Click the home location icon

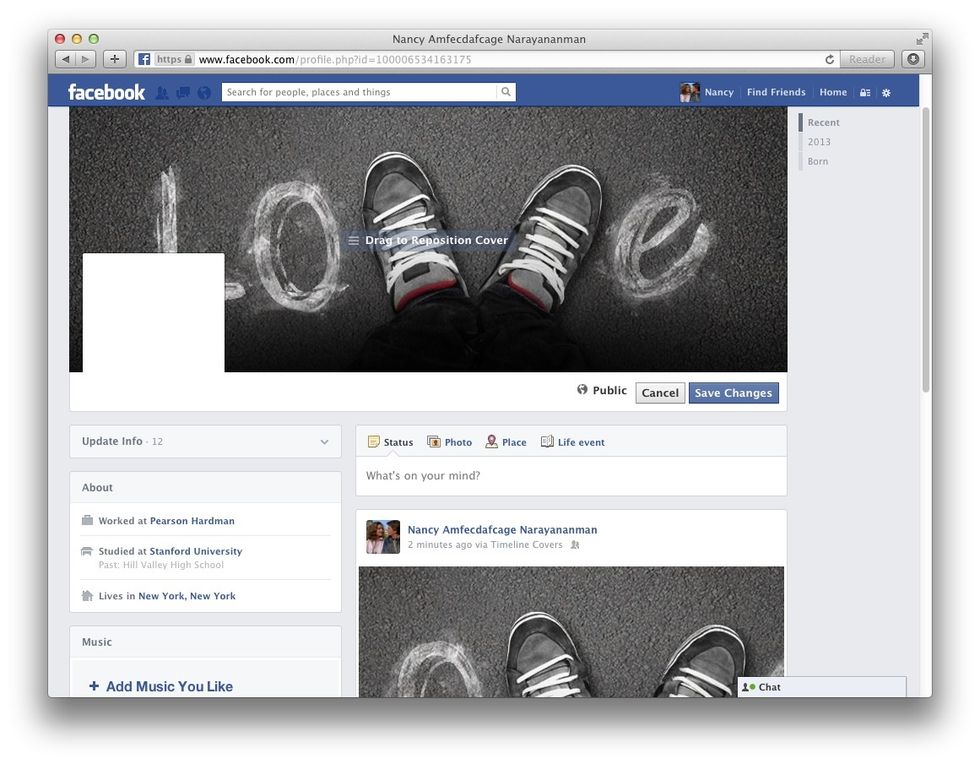(x=88, y=596)
